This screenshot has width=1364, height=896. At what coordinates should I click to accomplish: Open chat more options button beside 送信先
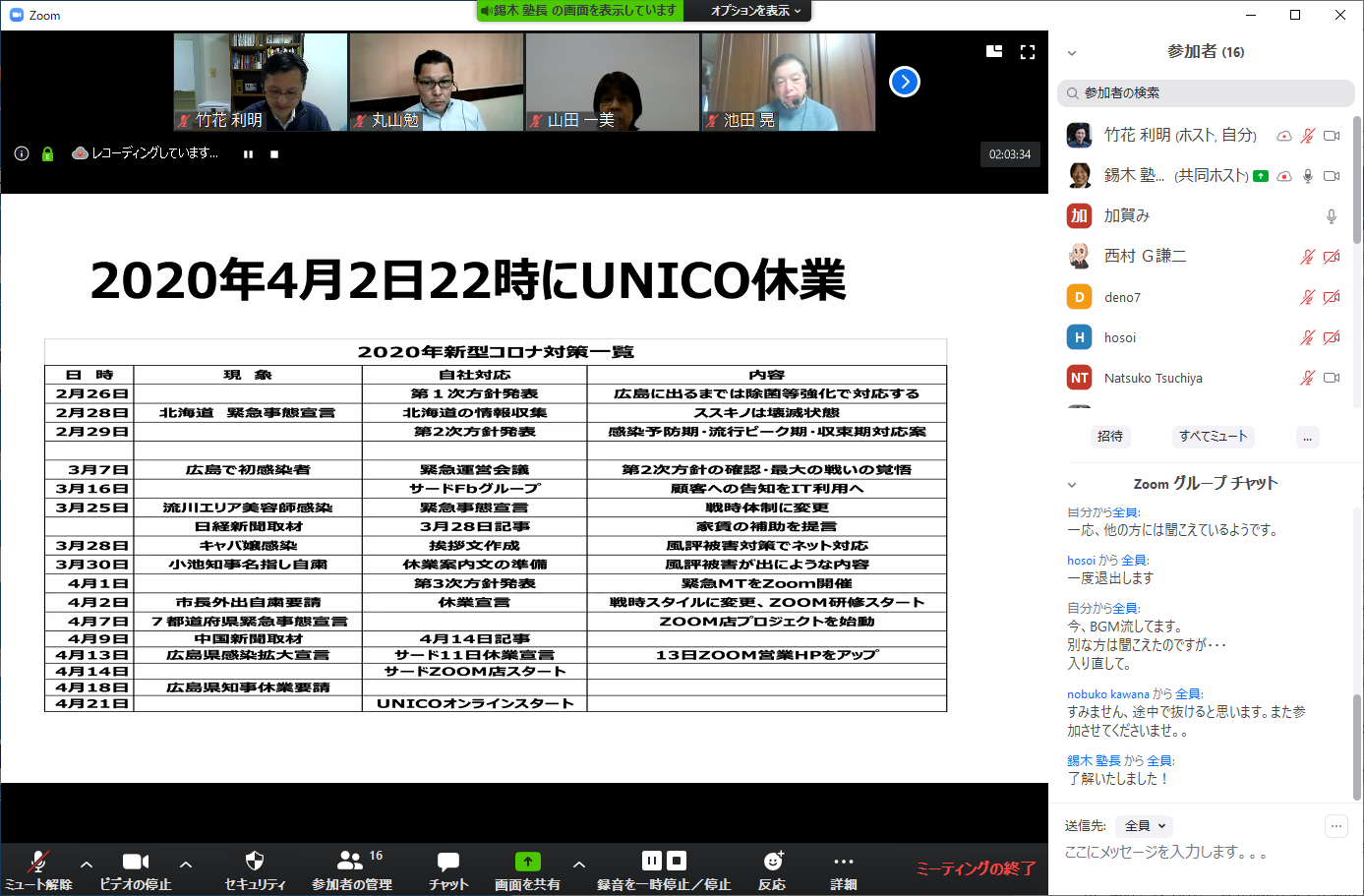click(x=1336, y=826)
